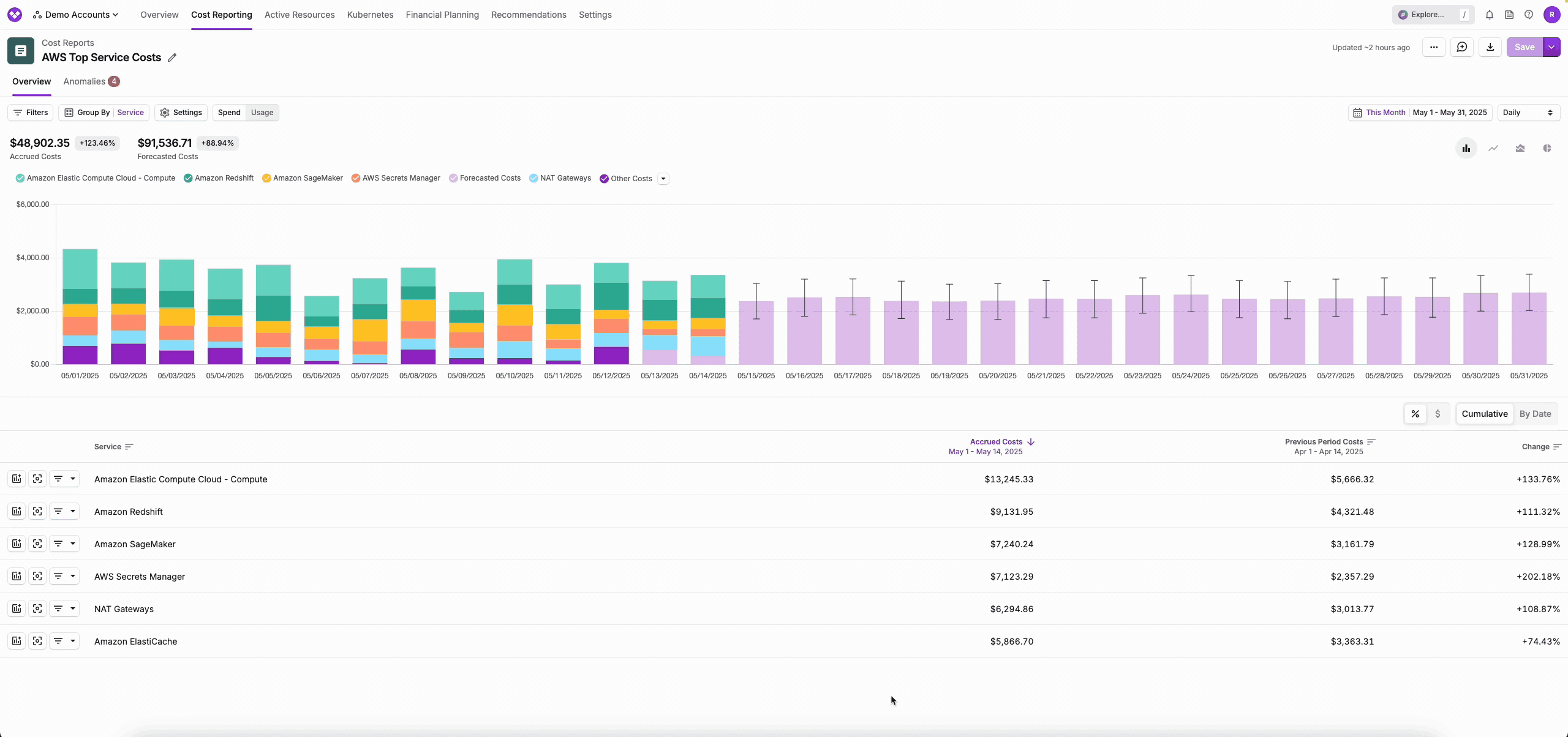
Task: Open filter dropdown for NAT Gateways row
Action: [64, 608]
